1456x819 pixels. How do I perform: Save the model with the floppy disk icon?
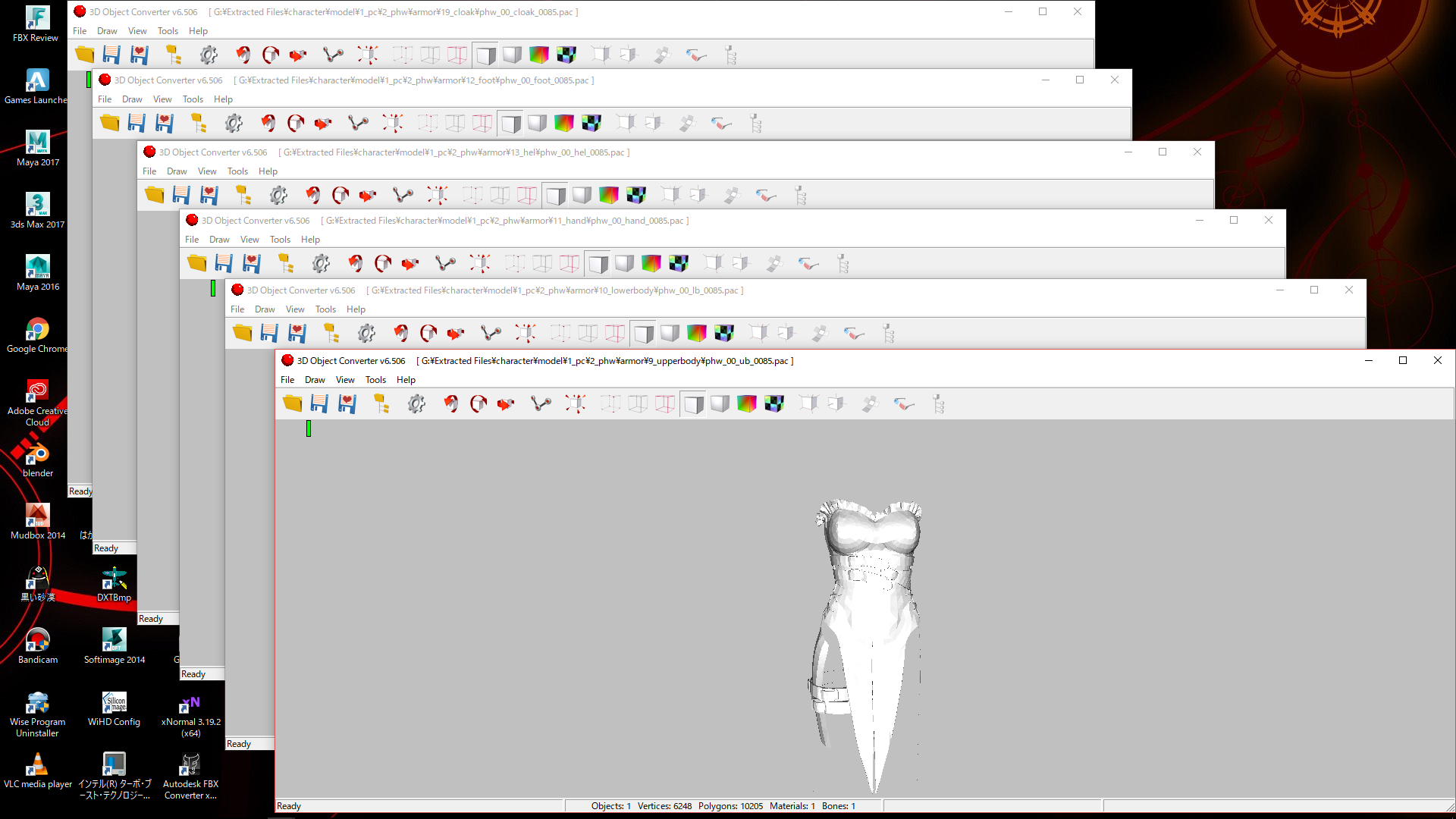pos(318,403)
